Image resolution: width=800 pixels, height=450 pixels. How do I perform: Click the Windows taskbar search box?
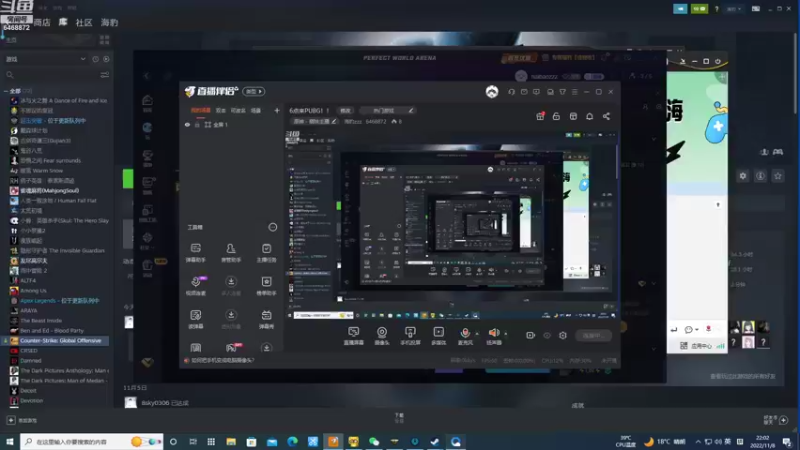[91, 441]
